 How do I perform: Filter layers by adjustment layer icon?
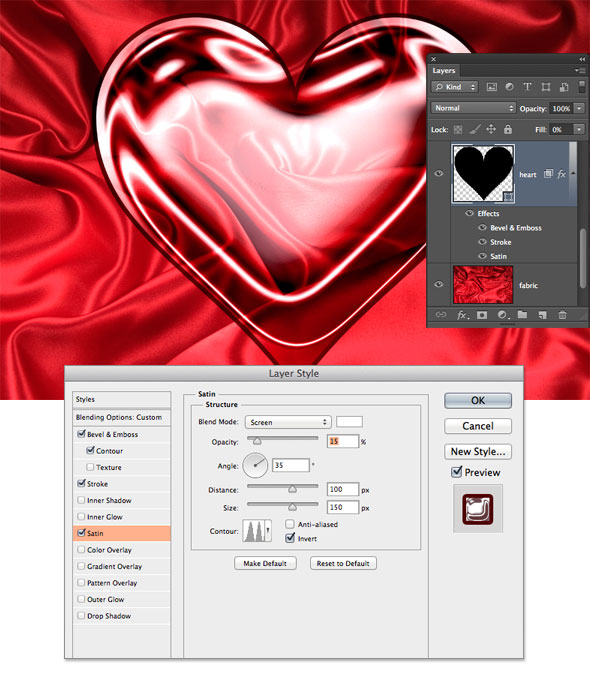point(510,87)
